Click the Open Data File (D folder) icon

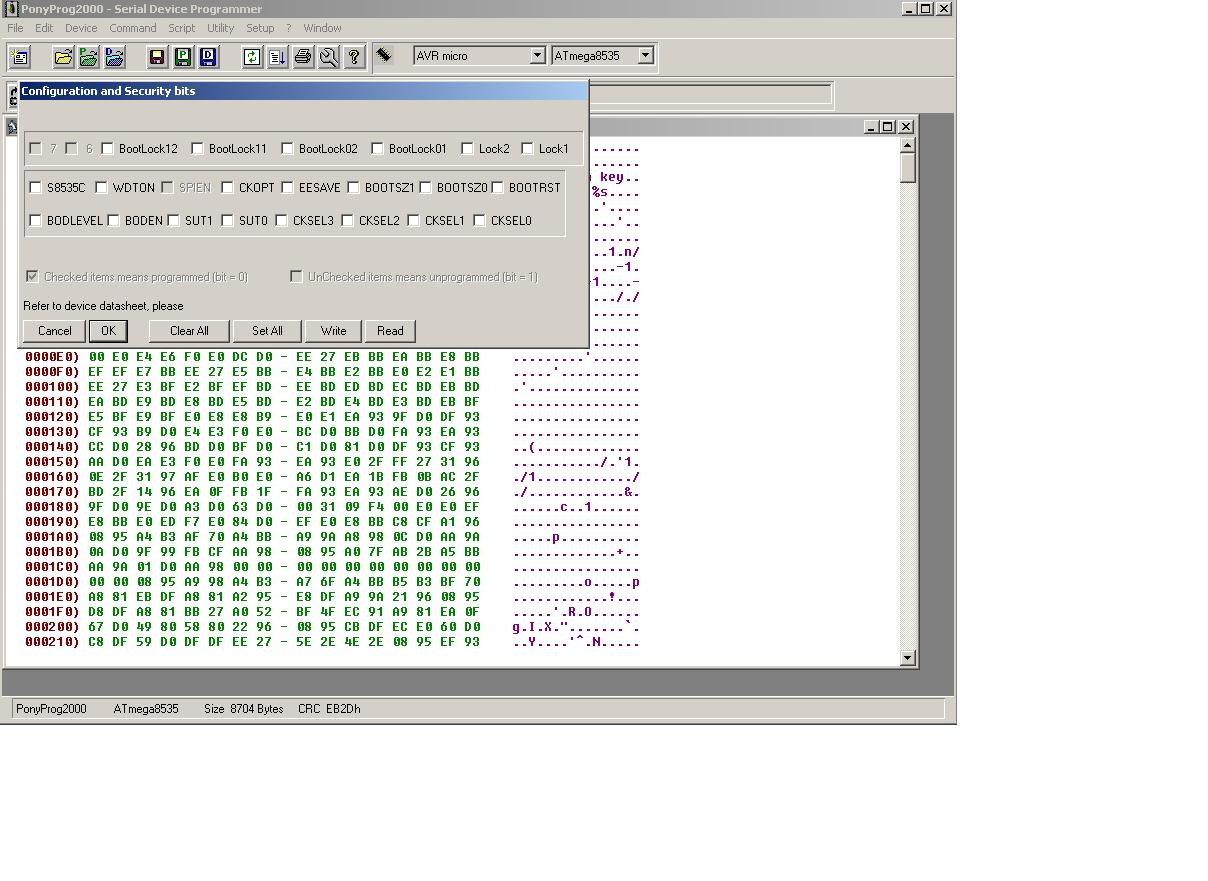pyautogui.click(x=114, y=57)
